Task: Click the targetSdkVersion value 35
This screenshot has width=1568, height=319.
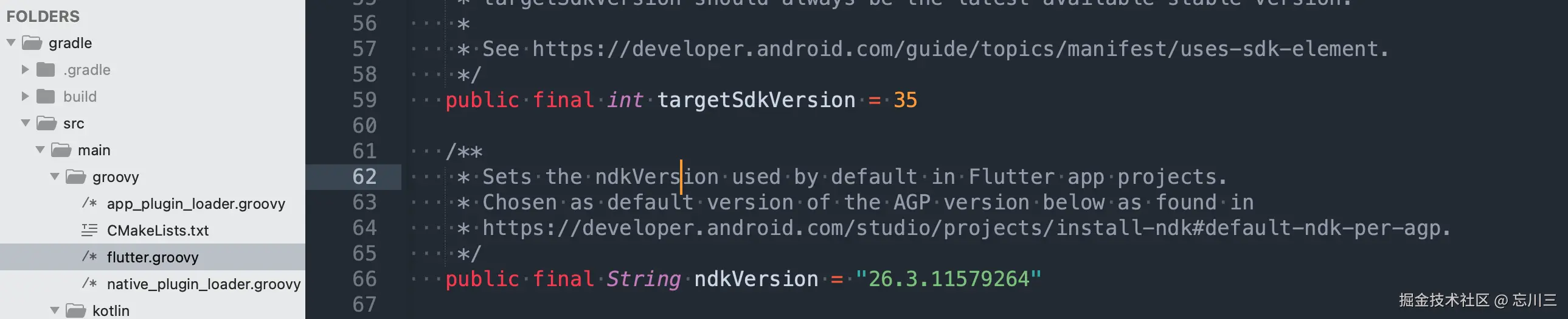Action: (x=905, y=100)
